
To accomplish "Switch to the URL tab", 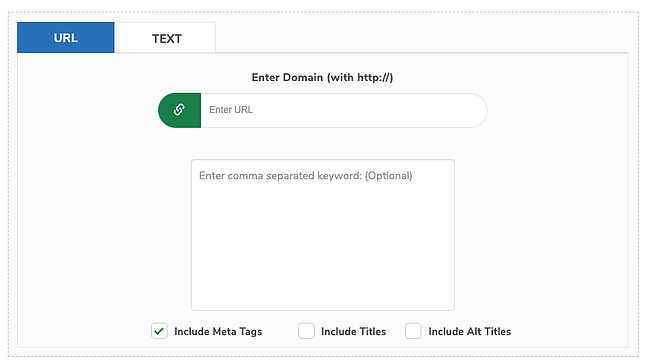I will [x=66, y=38].
